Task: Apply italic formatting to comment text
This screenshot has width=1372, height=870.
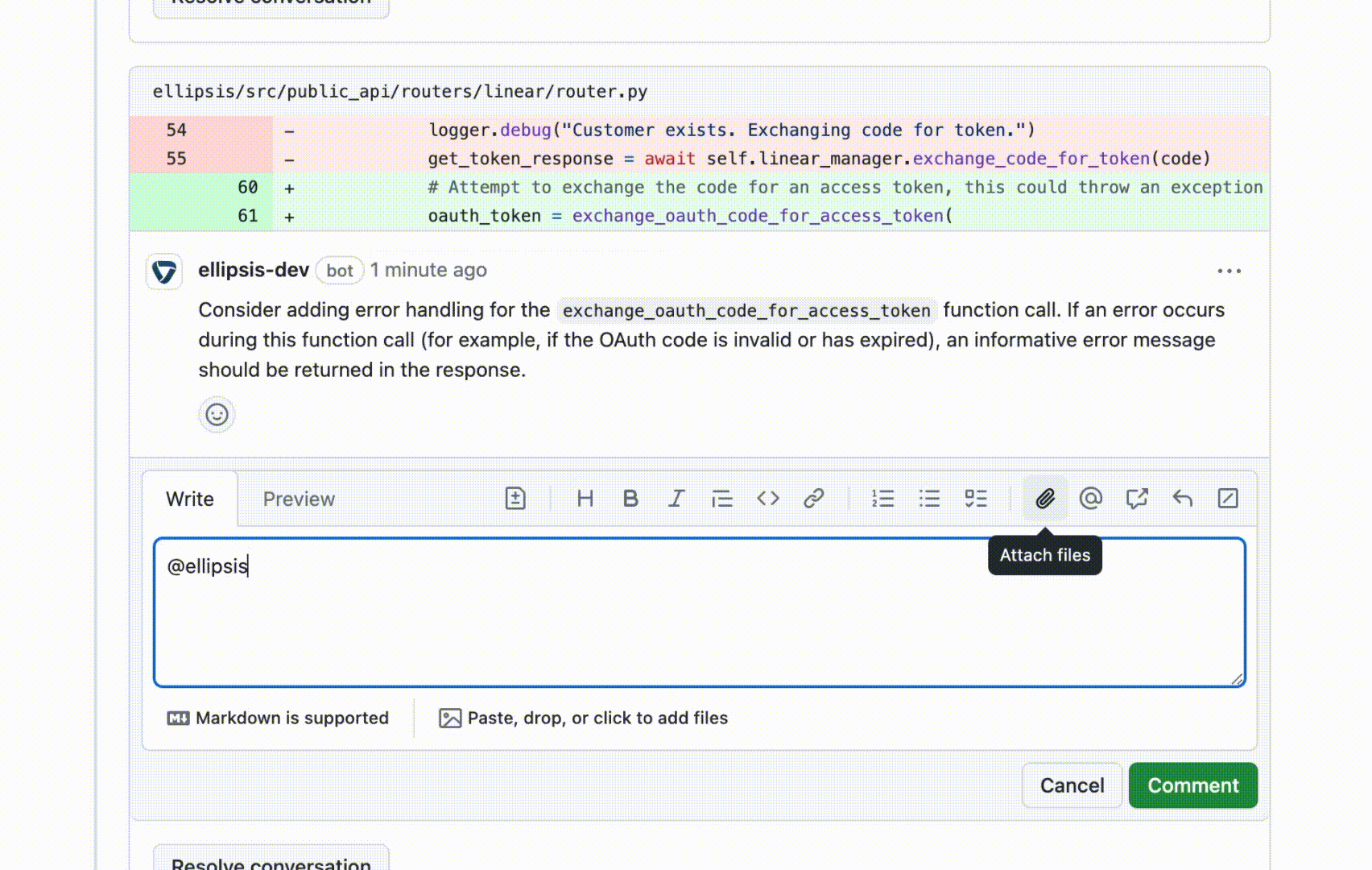Action: tap(676, 499)
